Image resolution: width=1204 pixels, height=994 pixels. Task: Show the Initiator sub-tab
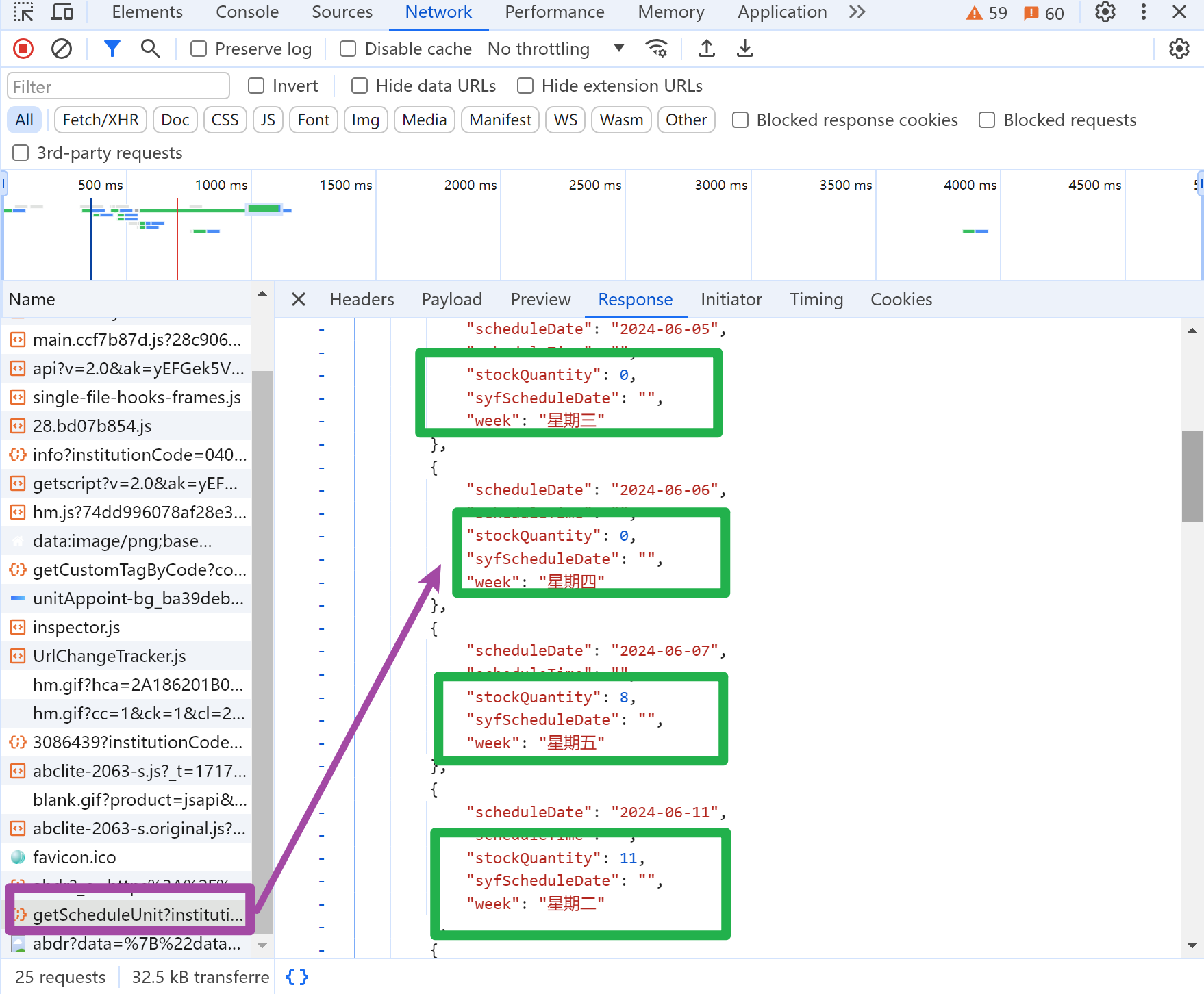click(731, 299)
